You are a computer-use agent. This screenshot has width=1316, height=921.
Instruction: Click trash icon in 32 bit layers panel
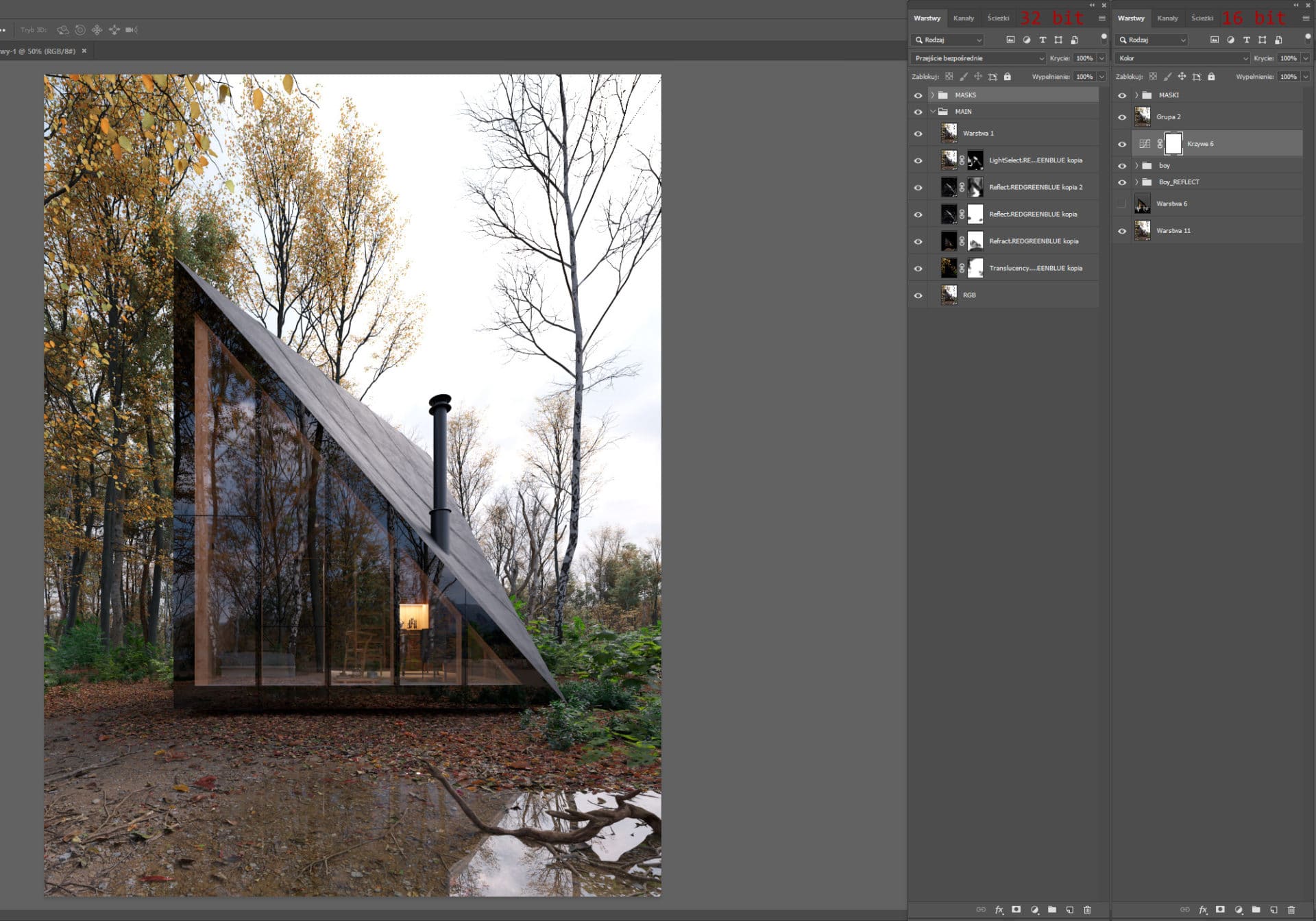click(x=1087, y=909)
